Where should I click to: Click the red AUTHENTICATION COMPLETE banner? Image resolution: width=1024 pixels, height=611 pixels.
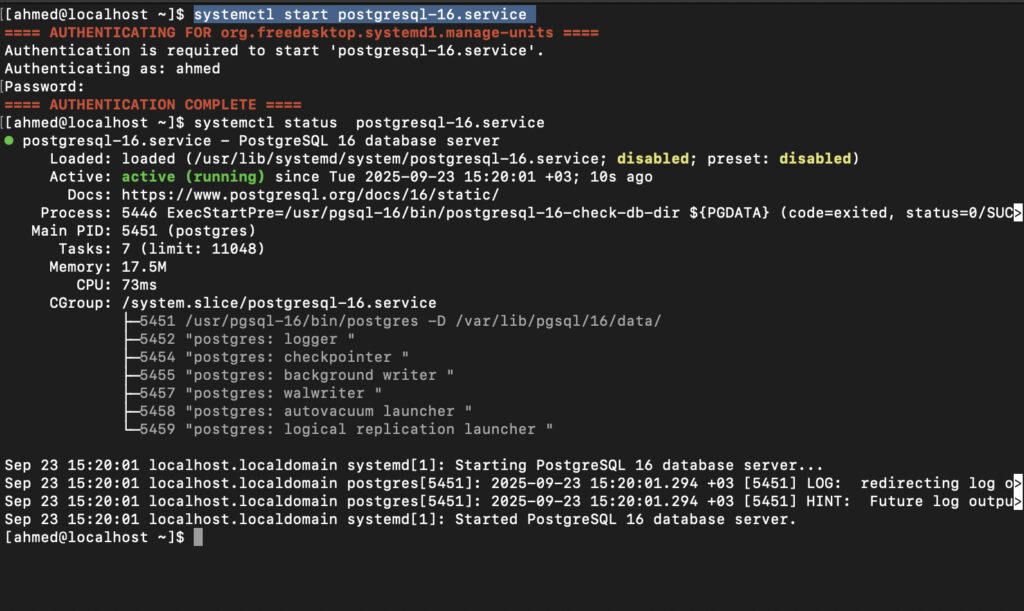coord(153,105)
